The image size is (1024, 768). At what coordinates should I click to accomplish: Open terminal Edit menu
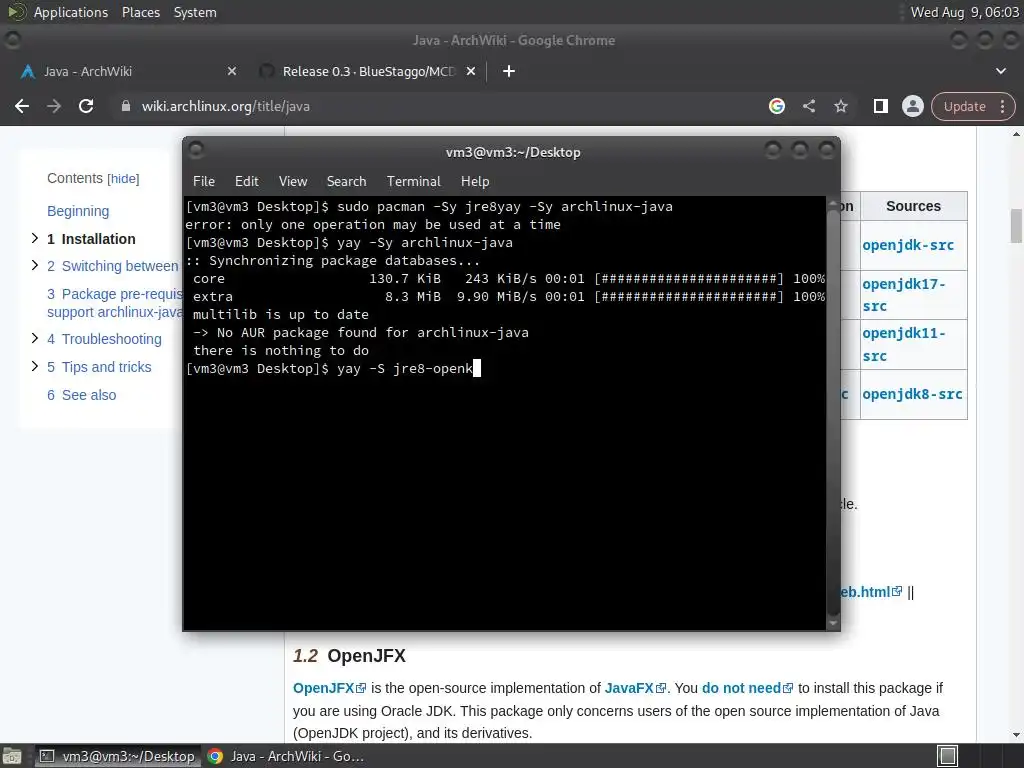[x=246, y=182]
